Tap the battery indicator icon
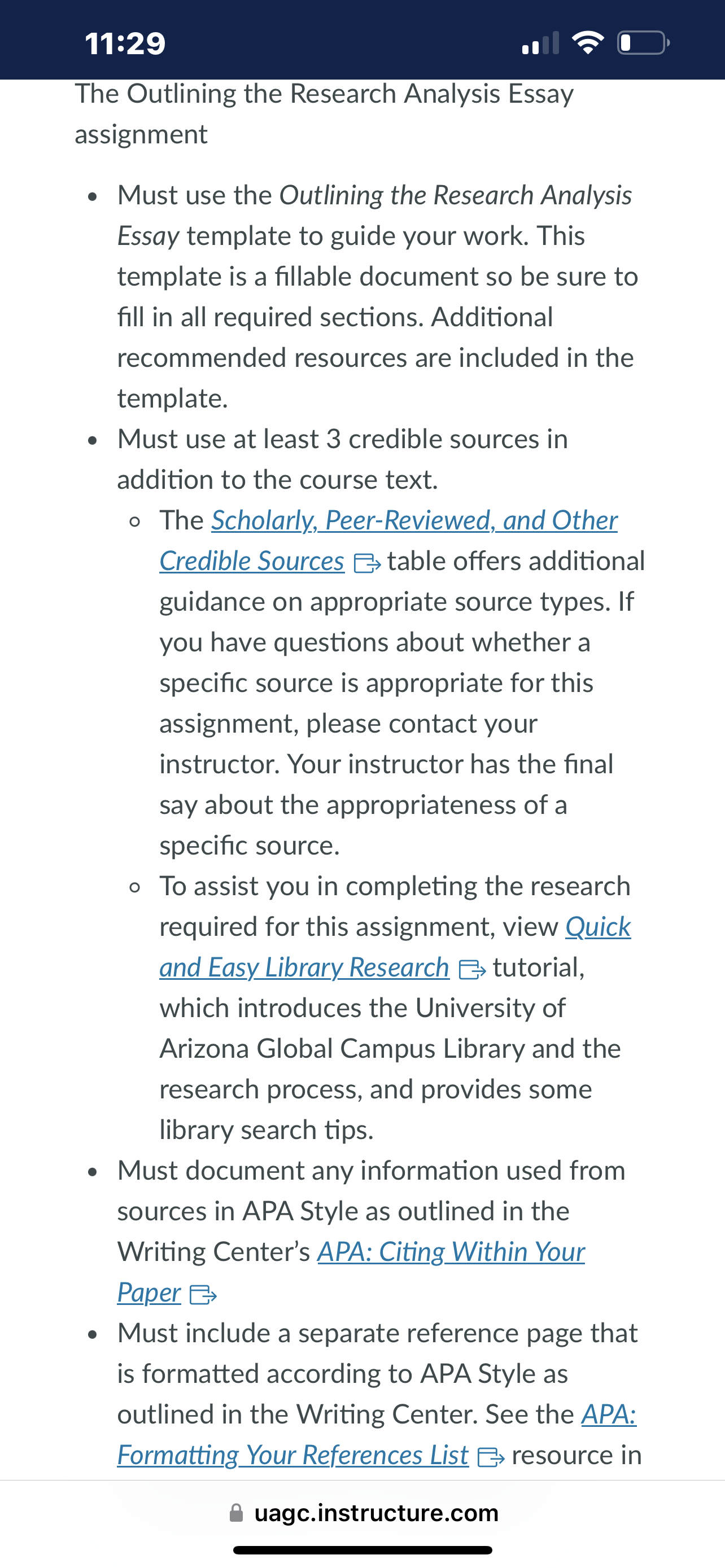Image resolution: width=725 pixels, height=1568 pixels. click(644, 42)
